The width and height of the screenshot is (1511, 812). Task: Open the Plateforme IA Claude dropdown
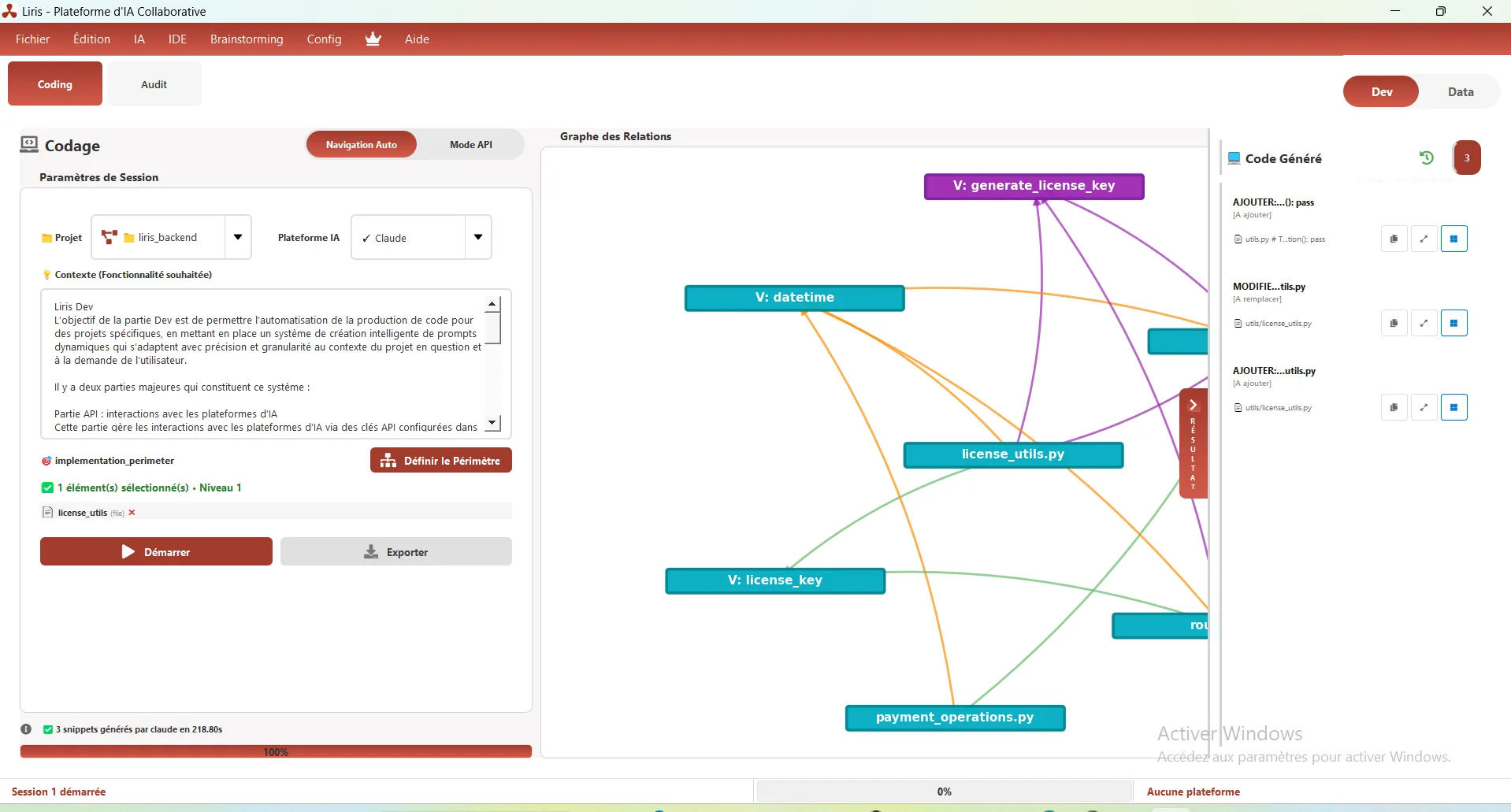pyautogui.click(x=477, y=237)
